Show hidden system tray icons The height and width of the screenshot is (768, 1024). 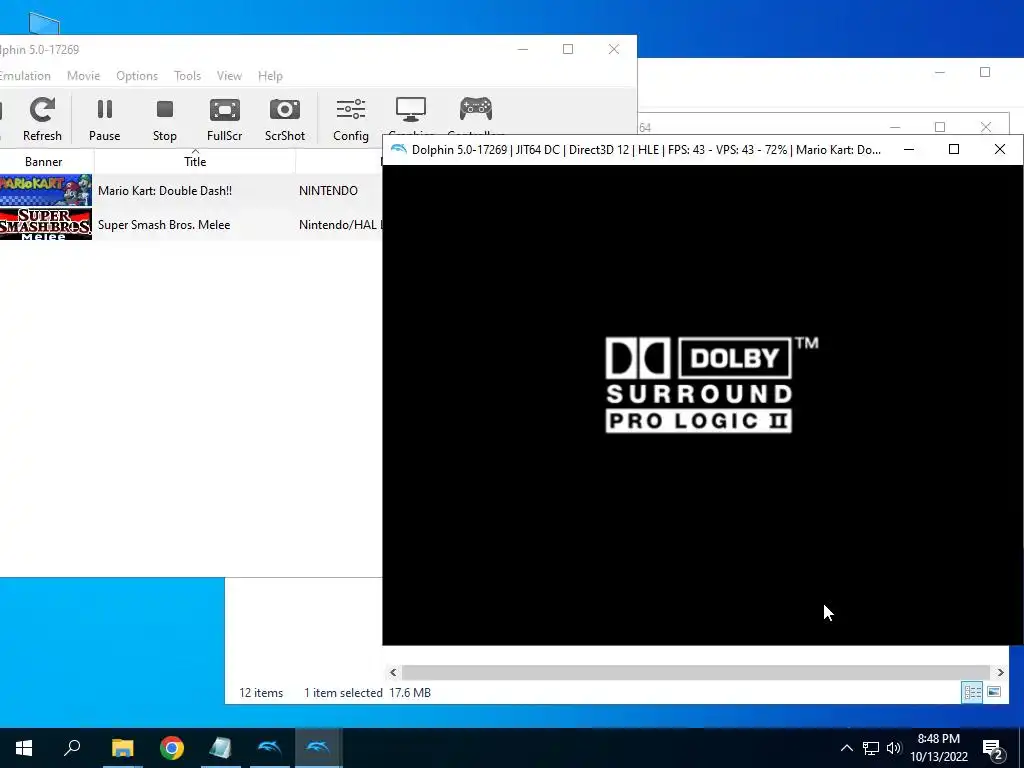point(846,748)
